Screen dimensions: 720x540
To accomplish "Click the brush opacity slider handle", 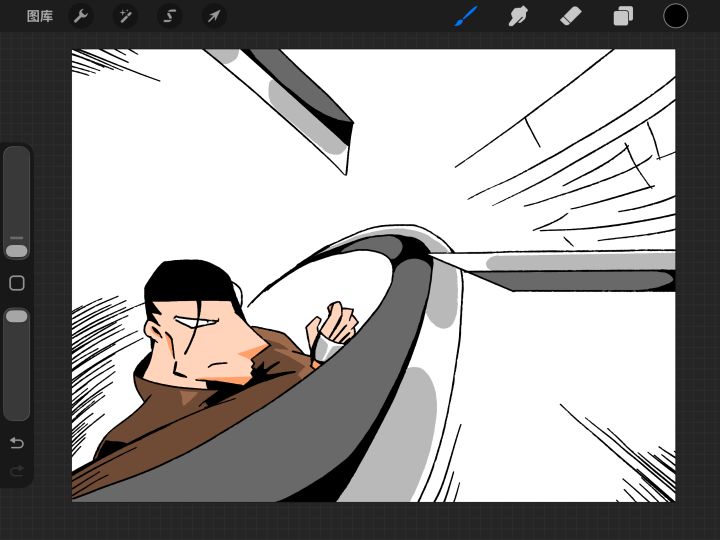I will click(17, 316).
